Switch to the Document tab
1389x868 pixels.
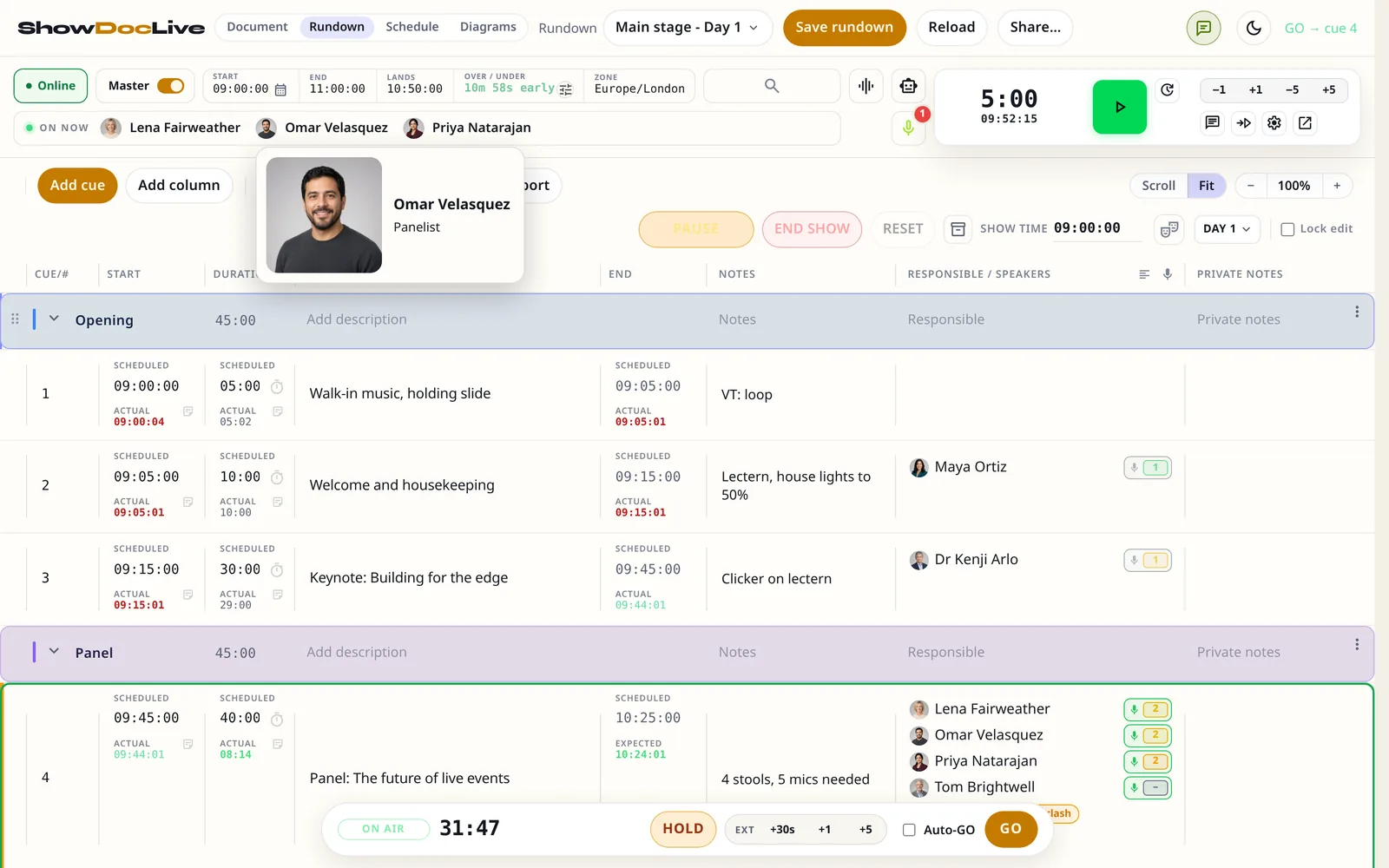[257, 27]
